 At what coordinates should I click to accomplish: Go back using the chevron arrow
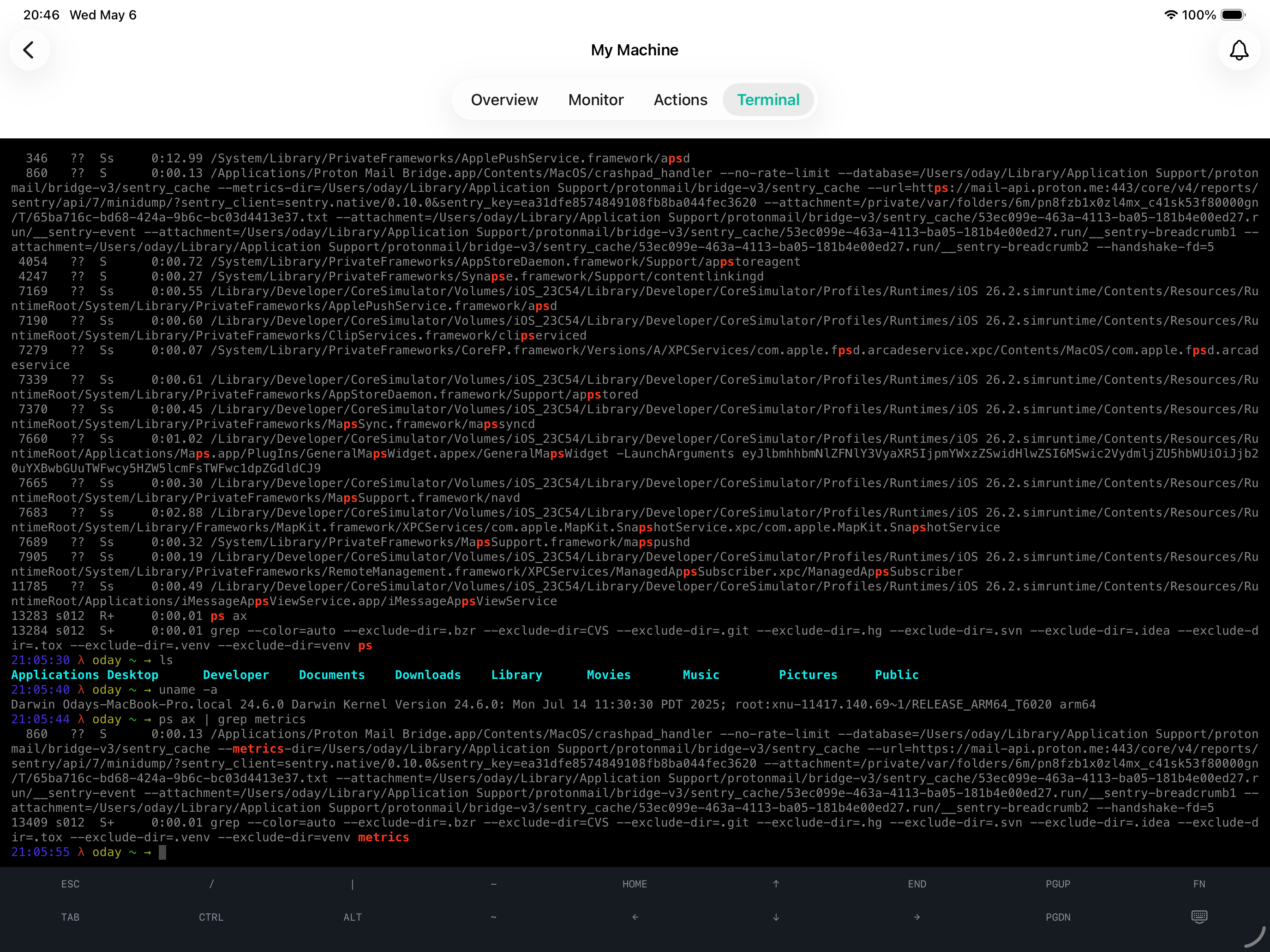(29, 50)
